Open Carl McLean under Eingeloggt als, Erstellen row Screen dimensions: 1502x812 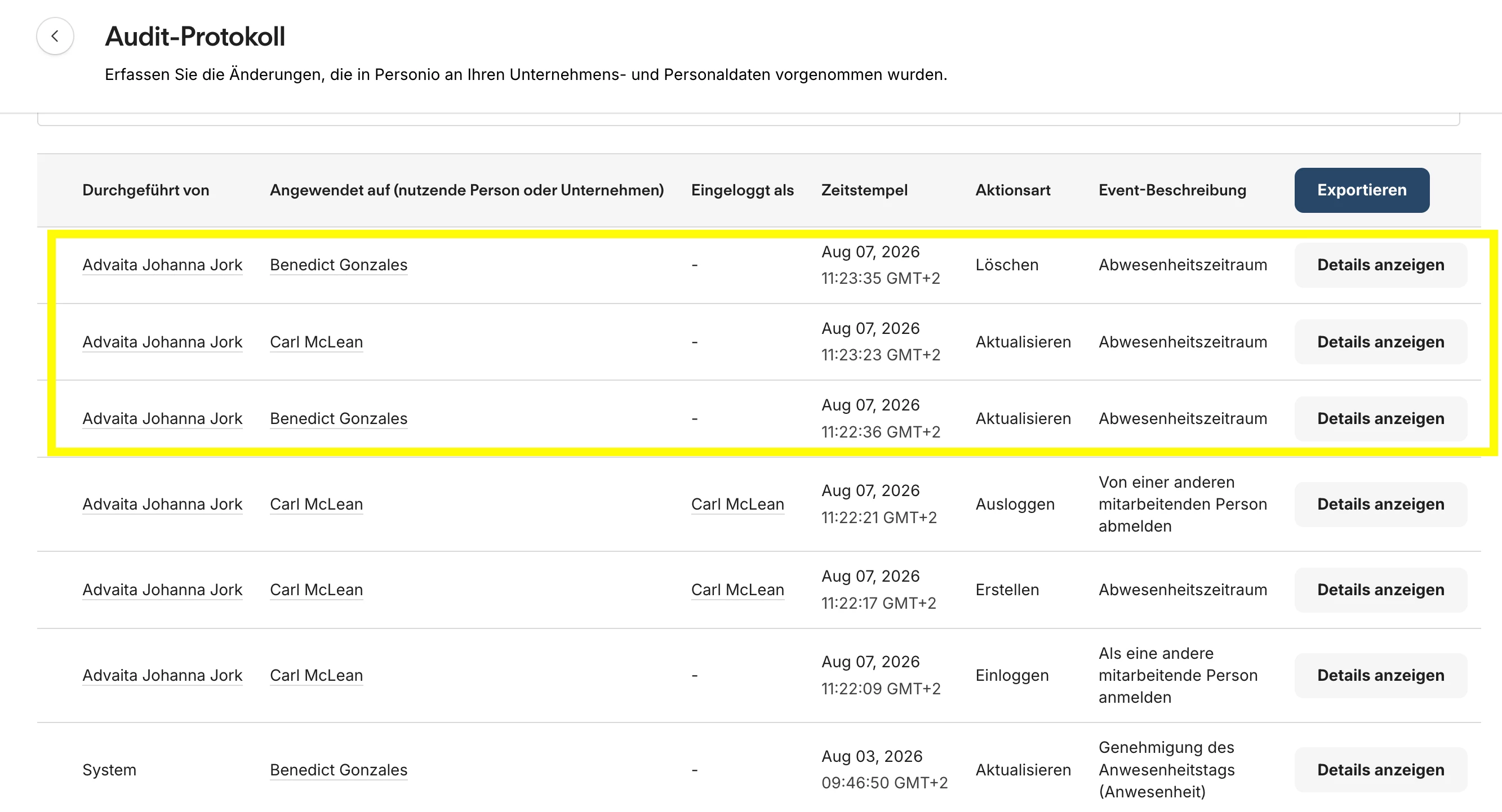tap(737, 590)
